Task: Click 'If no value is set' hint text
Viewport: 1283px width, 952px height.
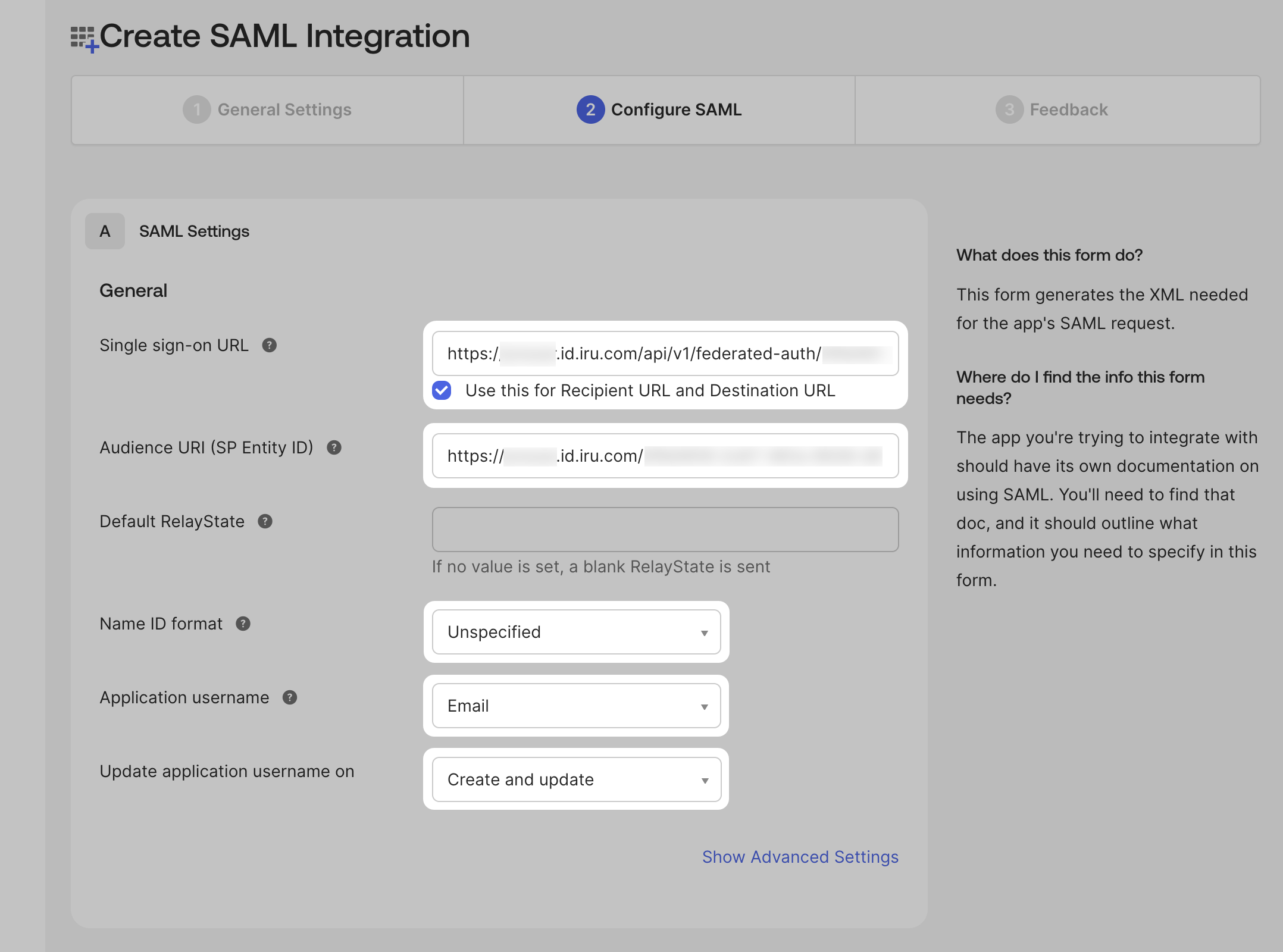Action: (x=601, y=566)
